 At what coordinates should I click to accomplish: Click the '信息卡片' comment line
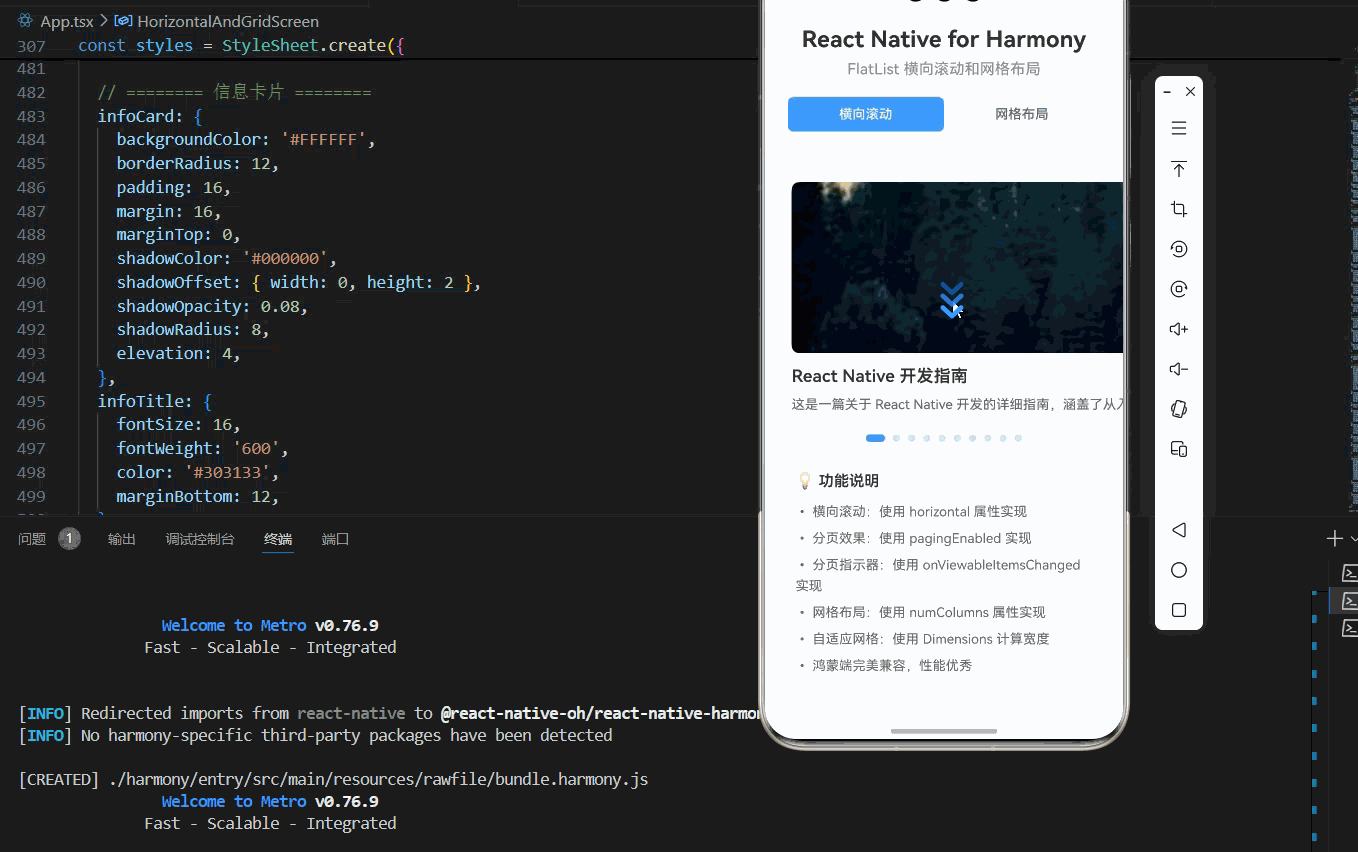pyautogui.click(x=234, y=92)
